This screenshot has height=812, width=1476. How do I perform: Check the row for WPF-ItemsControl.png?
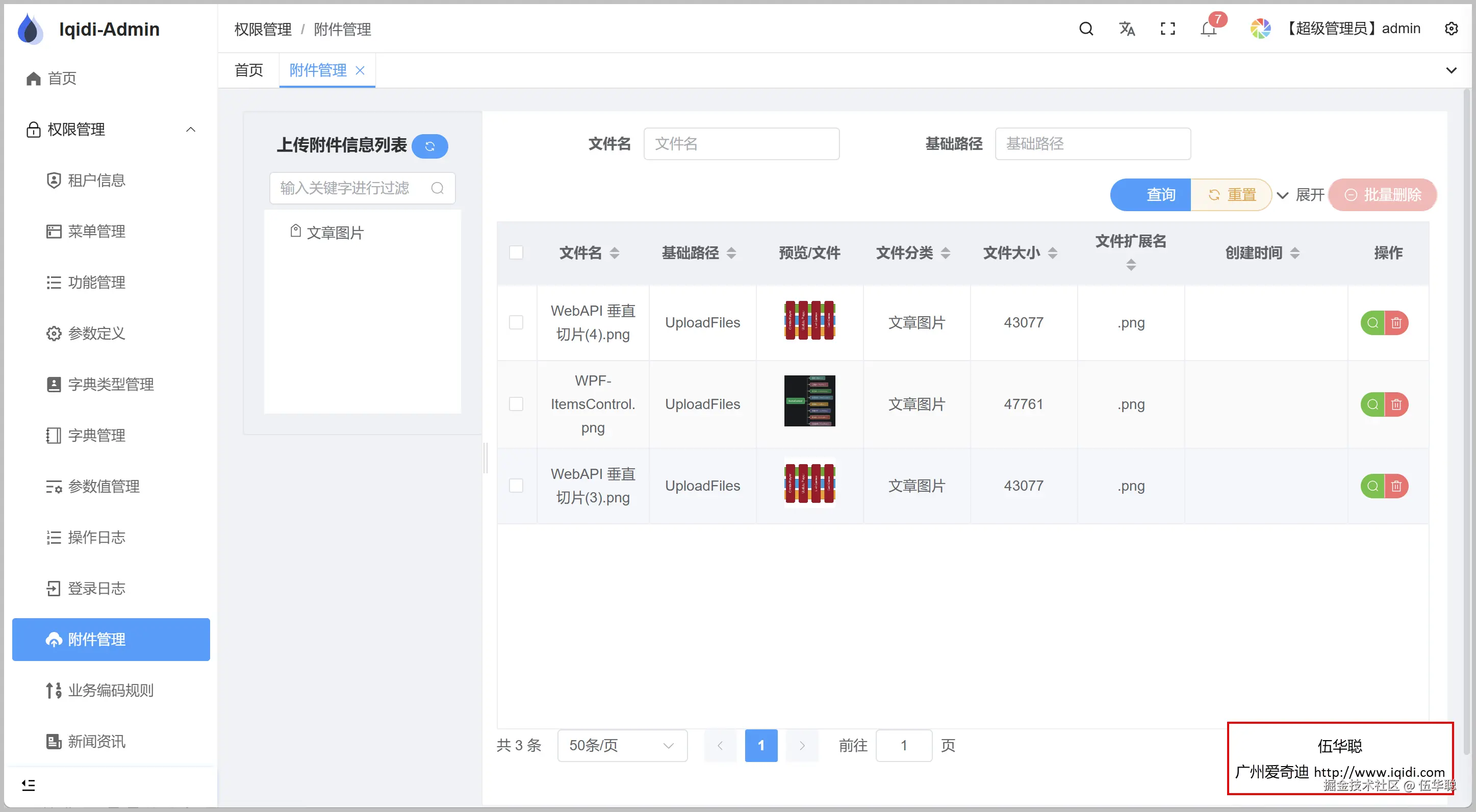click(x=516, y=404)
